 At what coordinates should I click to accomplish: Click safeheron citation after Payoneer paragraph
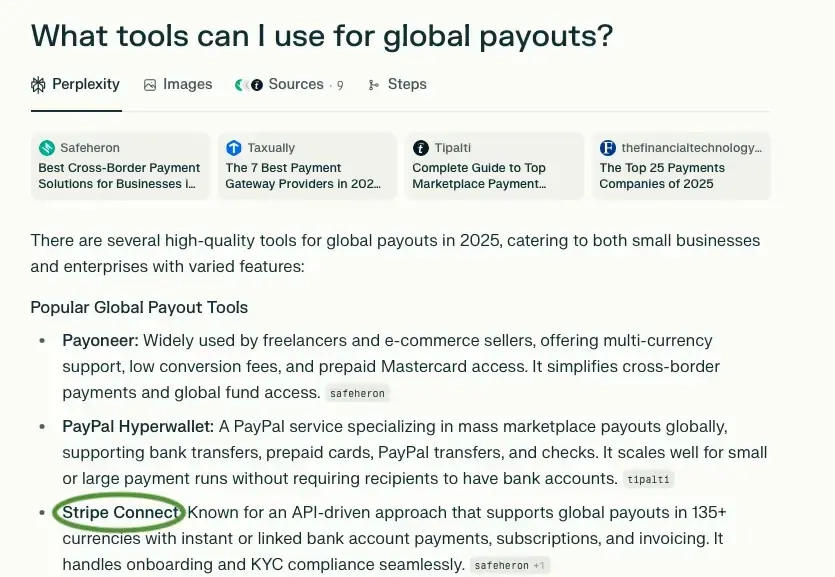(x=357, y=393)
